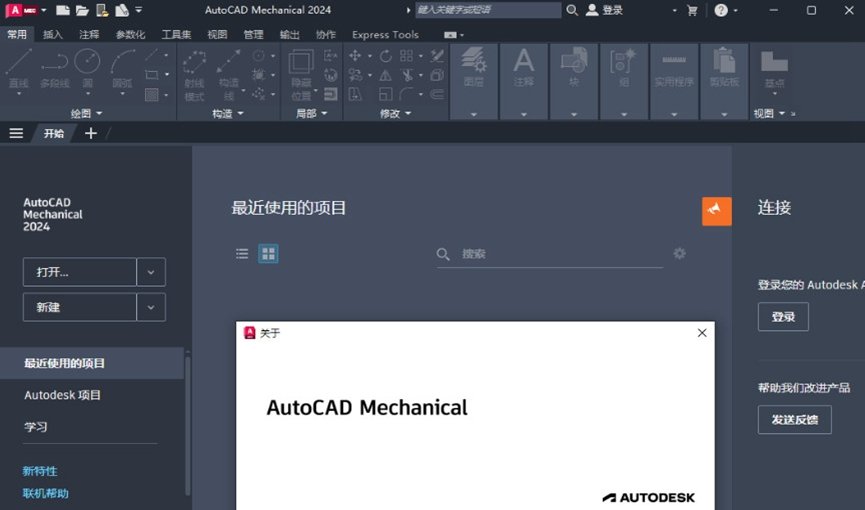
Task: Open the Express Tools ribbon tab
Action: coord(385,34)
